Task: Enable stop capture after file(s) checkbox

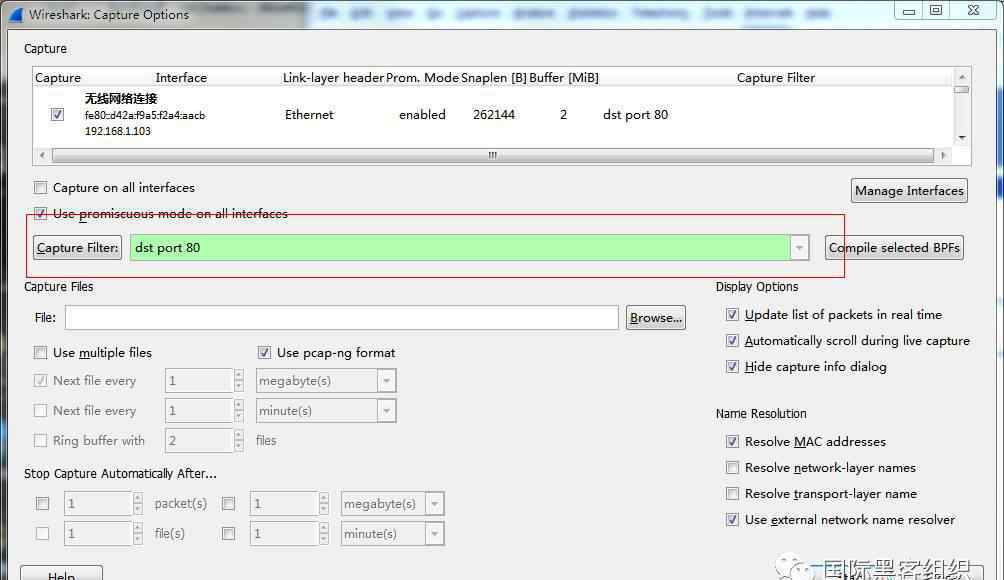Action: point(42,533)
